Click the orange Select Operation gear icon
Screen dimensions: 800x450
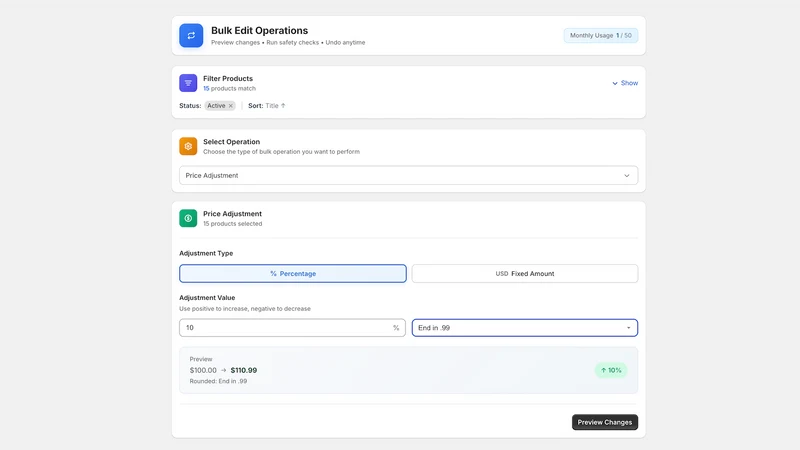pyautogui.click(x=188, y=146)
